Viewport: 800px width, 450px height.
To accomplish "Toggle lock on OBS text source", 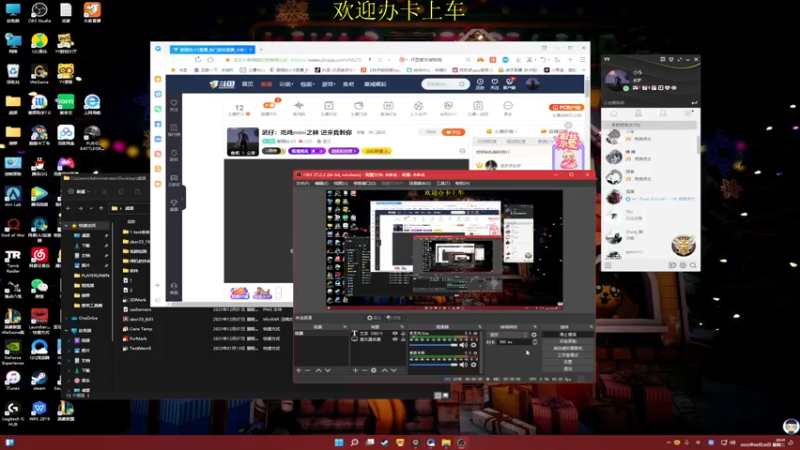I will [x=403, y=333].
